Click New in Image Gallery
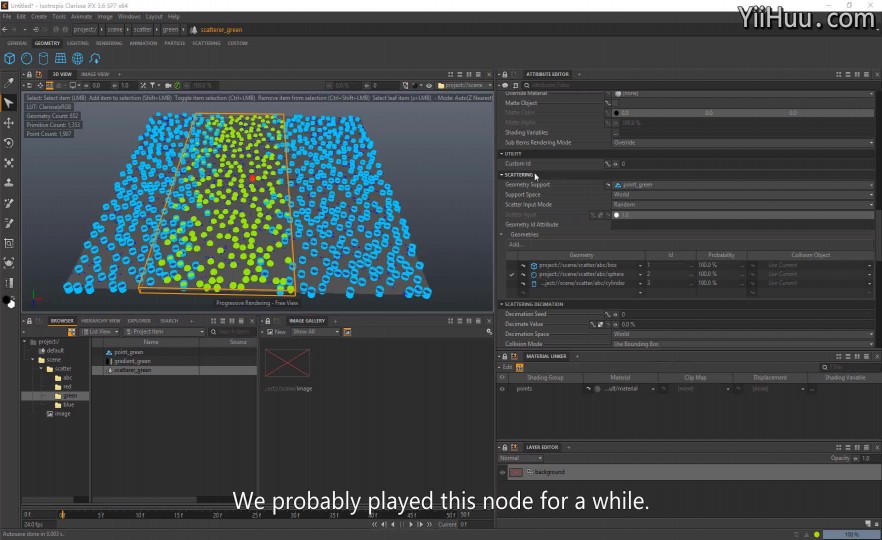882x540 pixels. point(276,332)
